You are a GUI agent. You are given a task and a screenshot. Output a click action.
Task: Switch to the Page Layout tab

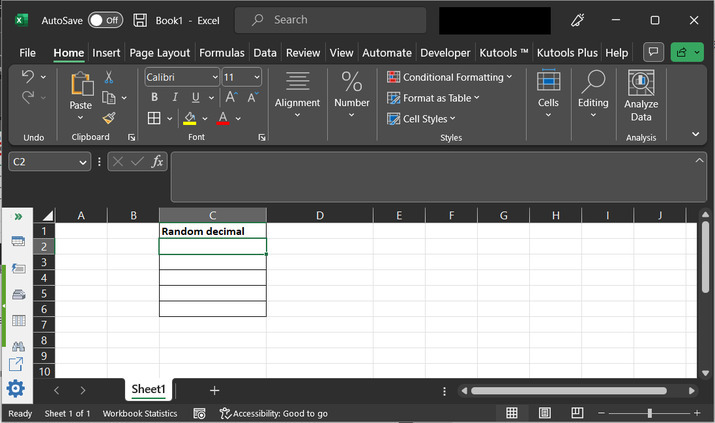(159, 52)
